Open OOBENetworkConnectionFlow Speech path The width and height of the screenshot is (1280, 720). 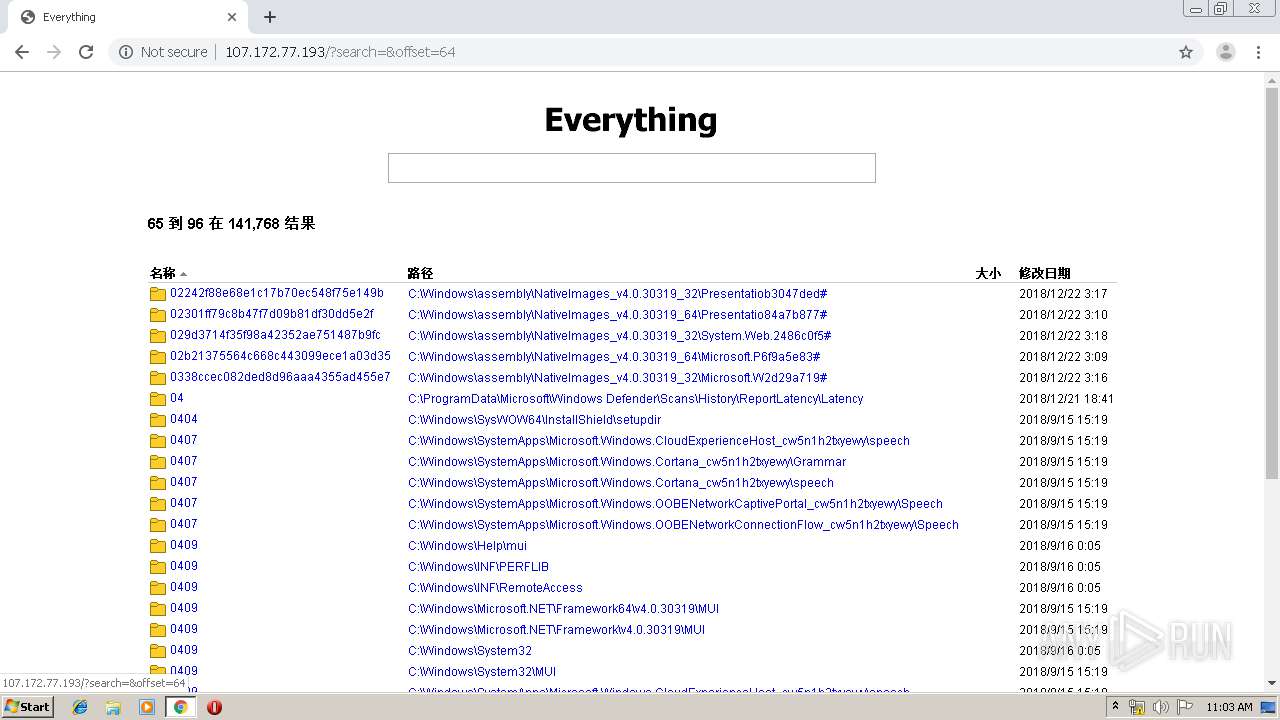click(x=683, y=525)
